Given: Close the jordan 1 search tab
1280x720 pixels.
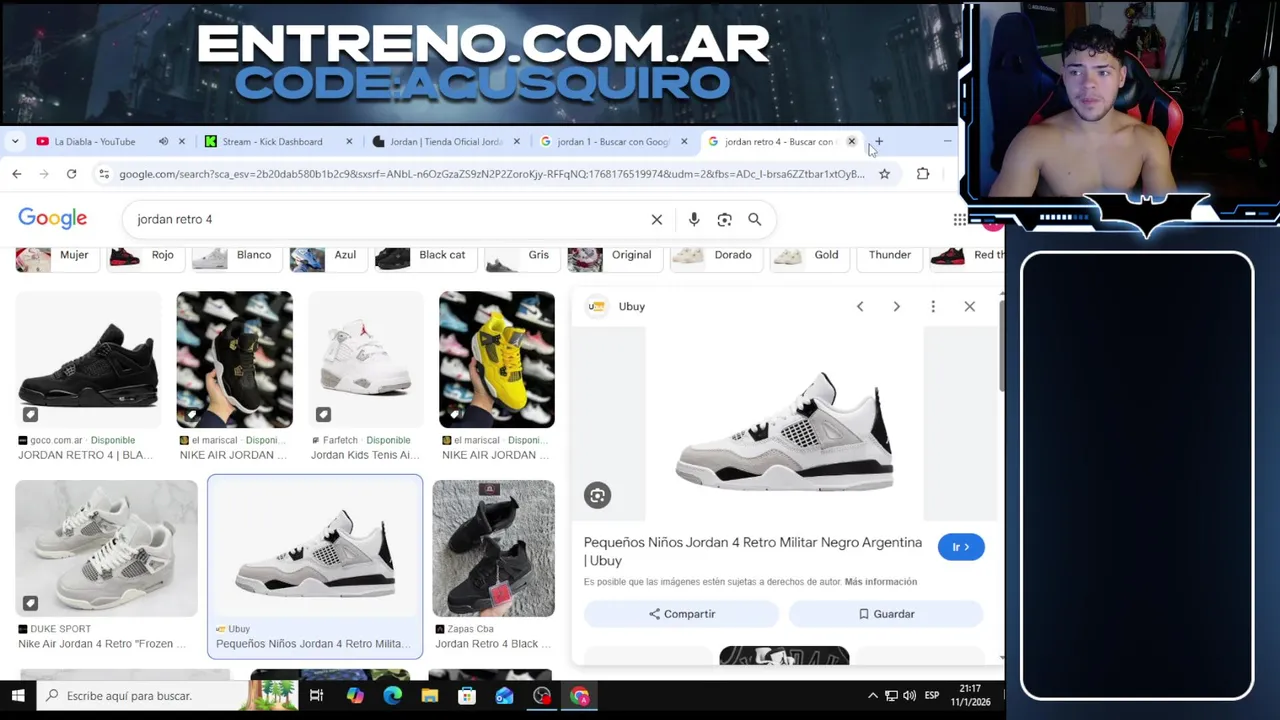Looking at the screenshot, I should tap(684, 142).
